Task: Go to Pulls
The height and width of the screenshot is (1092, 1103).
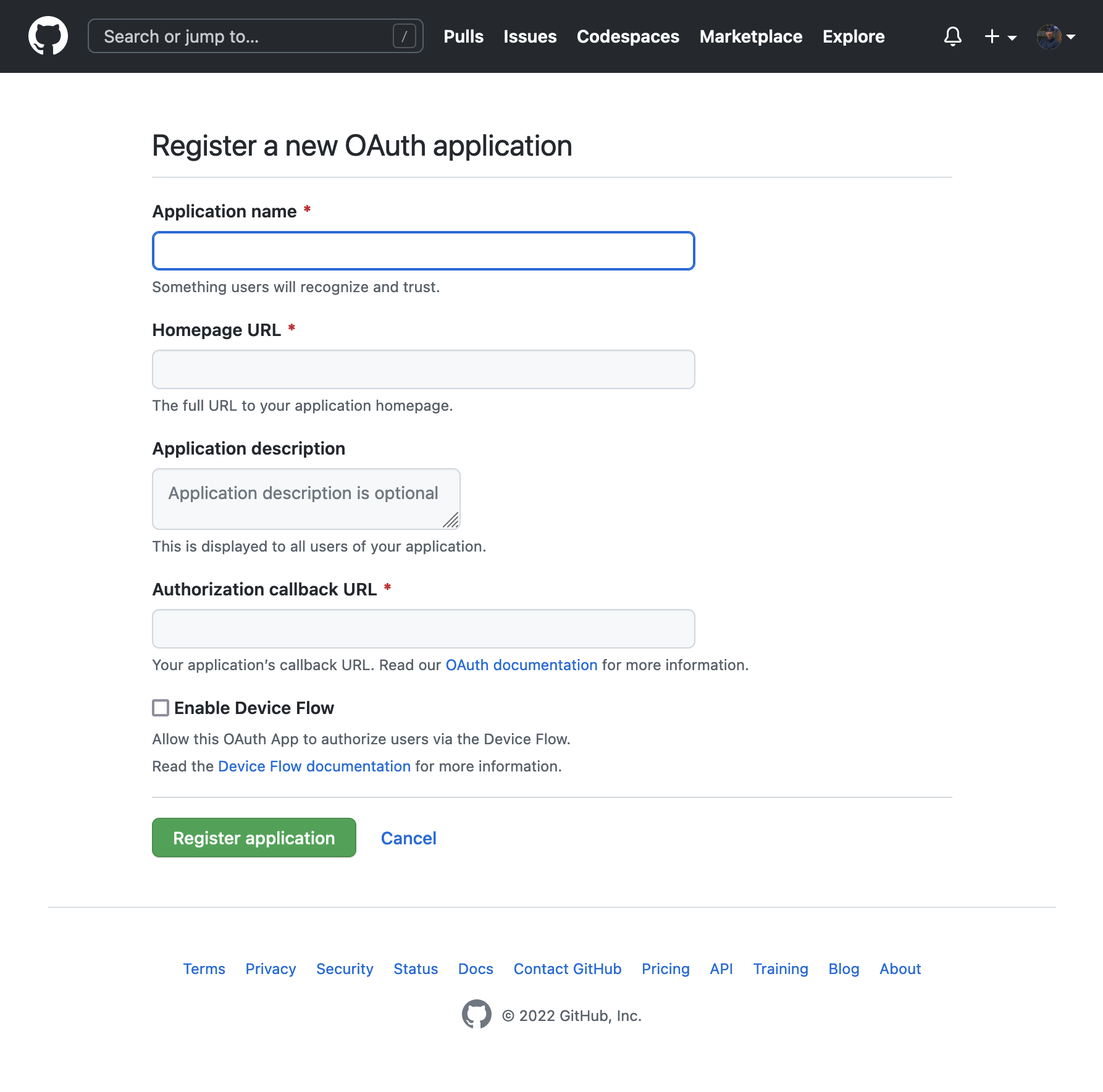Action: pyautogui.click(x=463, y=36)
